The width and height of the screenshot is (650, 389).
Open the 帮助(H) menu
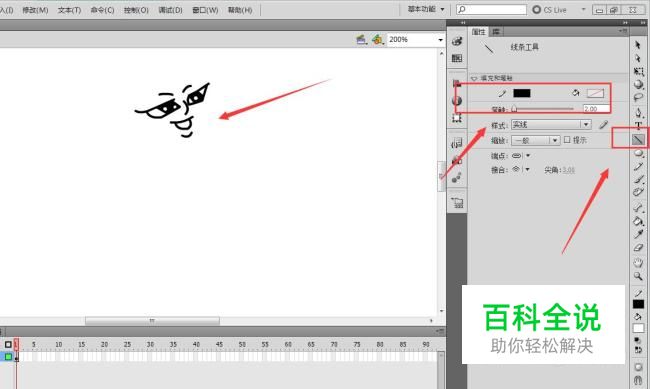240,10
